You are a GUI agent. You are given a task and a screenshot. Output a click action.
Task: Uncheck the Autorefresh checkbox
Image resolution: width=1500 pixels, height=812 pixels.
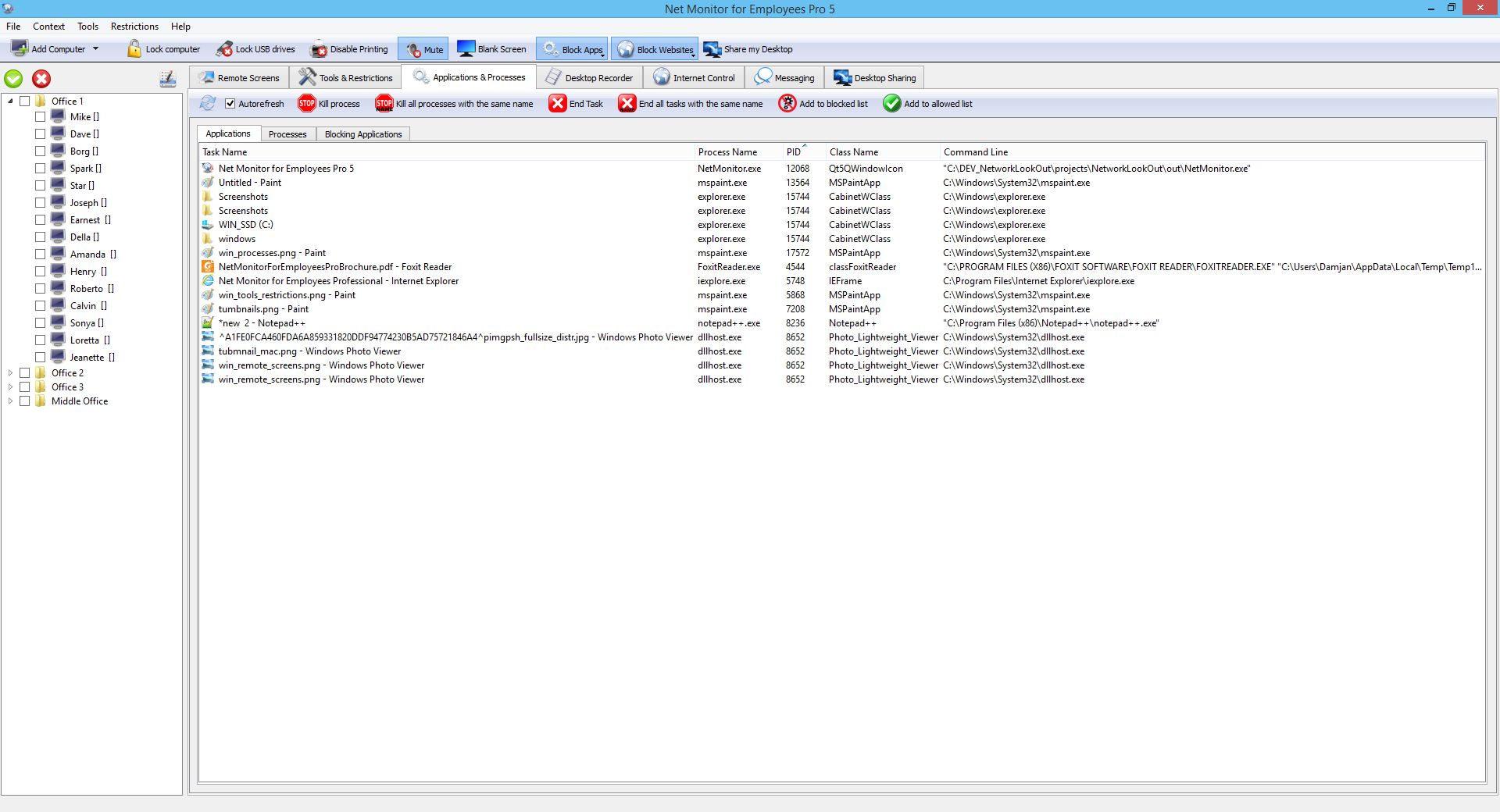[x=230, y=103]
